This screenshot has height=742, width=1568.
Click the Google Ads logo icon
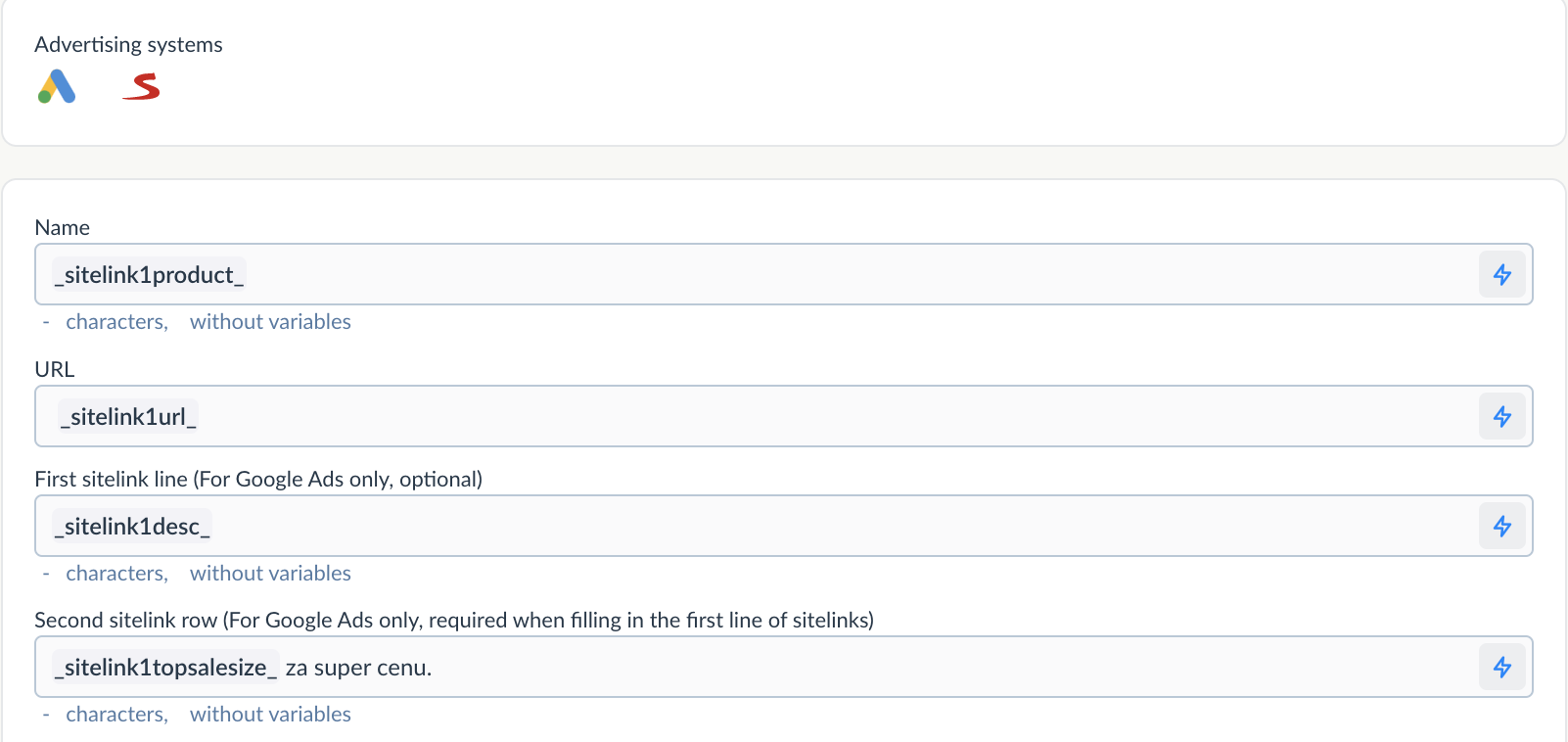[57, 87]
